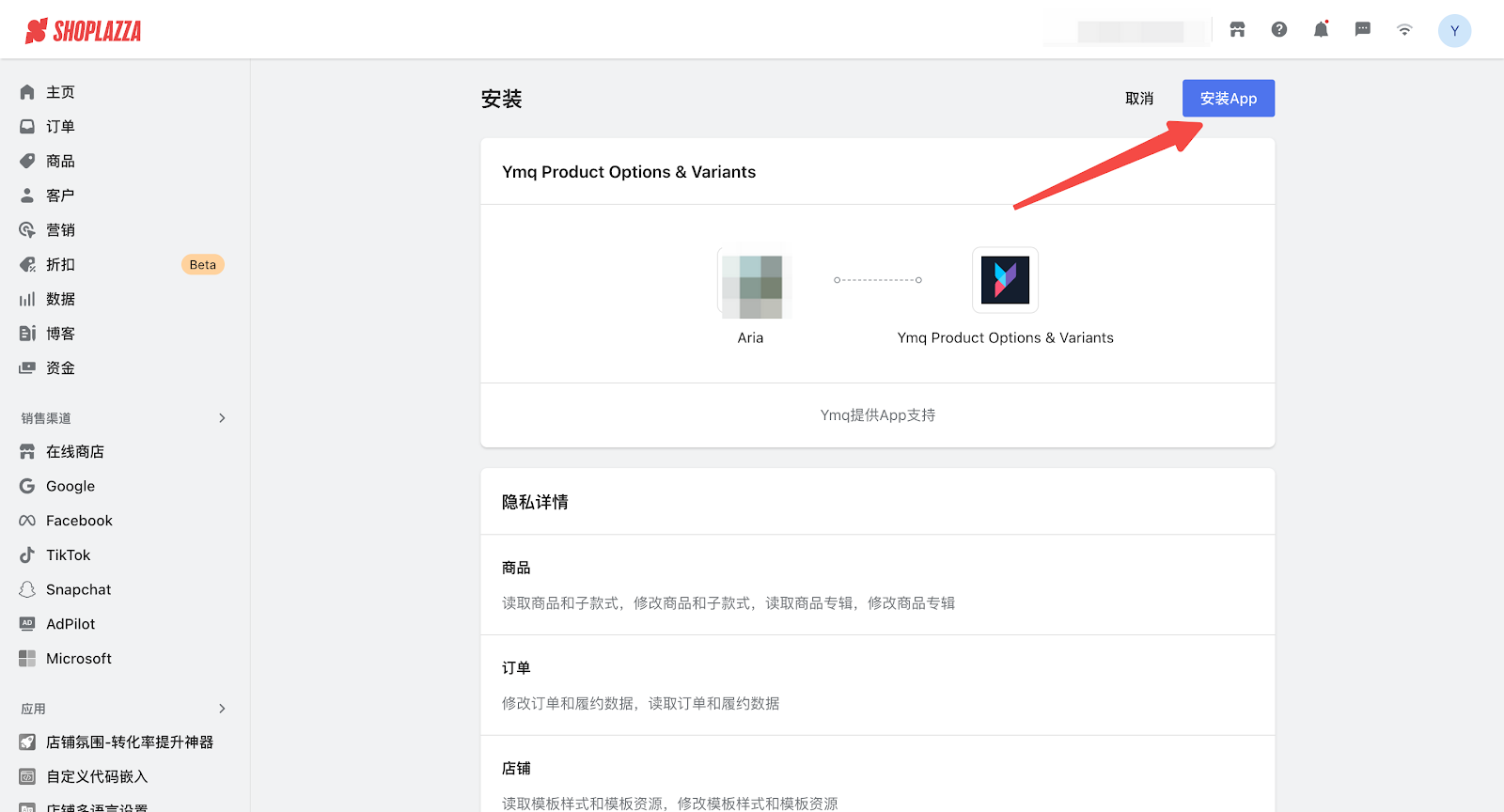Open the chat messages icon

click(x=1362, y=30)
